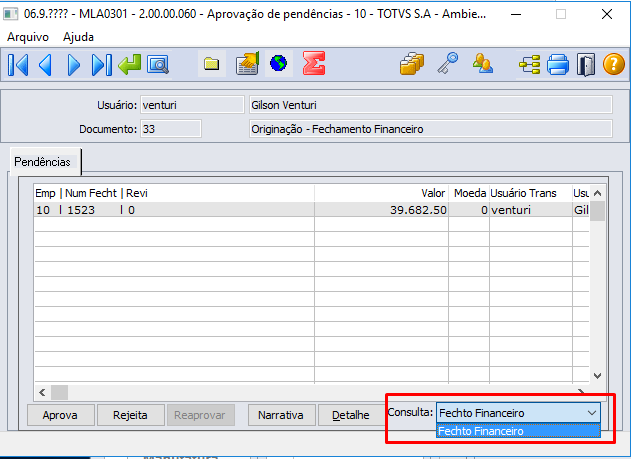Click the Emp | Num Fecht | Revi header

point(174,193)
